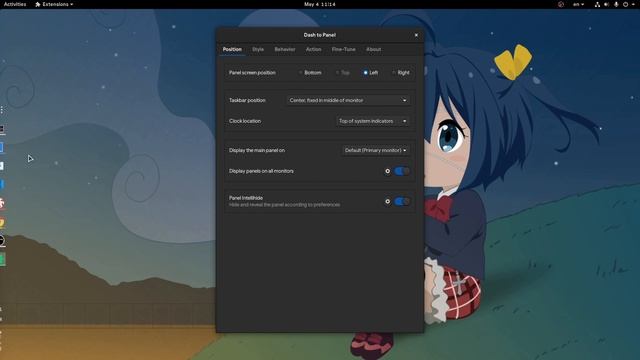
Task: Click the Activities button
Action: 15,4
